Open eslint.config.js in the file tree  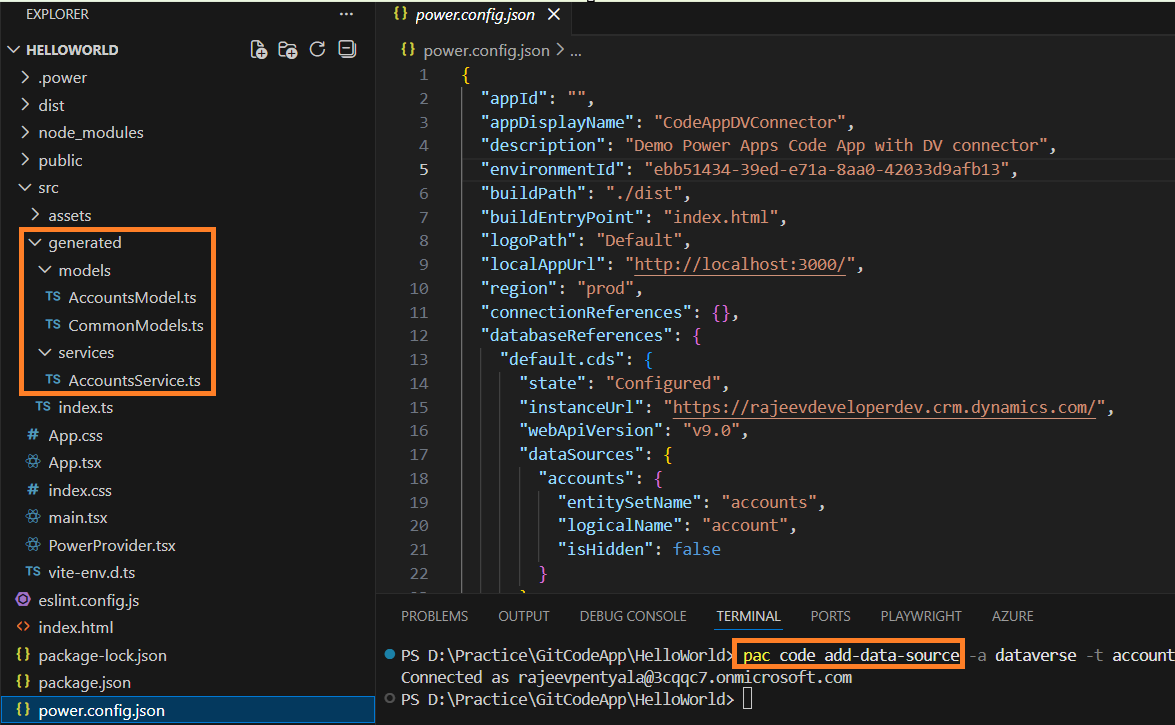pyautogui.click(x=88, y=600)
